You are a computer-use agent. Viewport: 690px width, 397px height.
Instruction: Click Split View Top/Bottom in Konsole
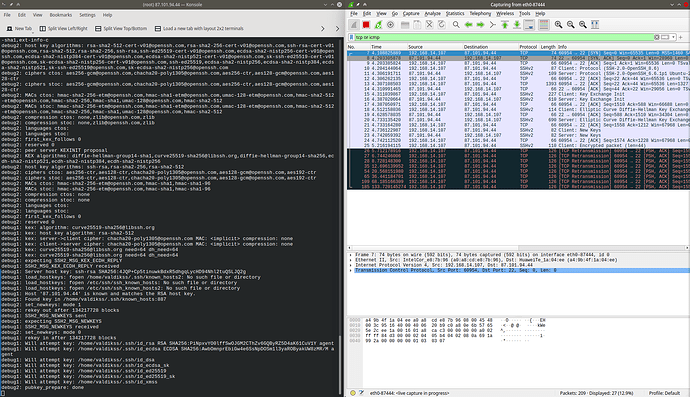(121, 29)
